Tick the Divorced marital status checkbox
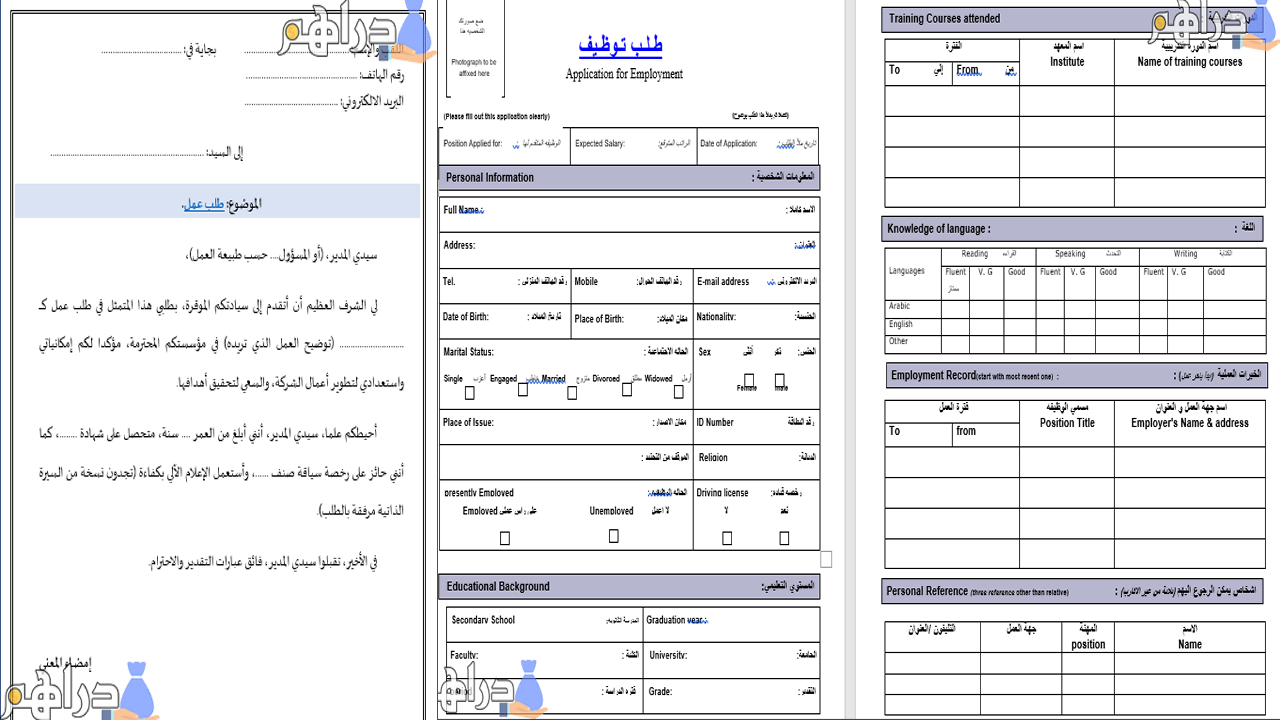The width and height of the screenshot is (1280, 720). [627, 390]
